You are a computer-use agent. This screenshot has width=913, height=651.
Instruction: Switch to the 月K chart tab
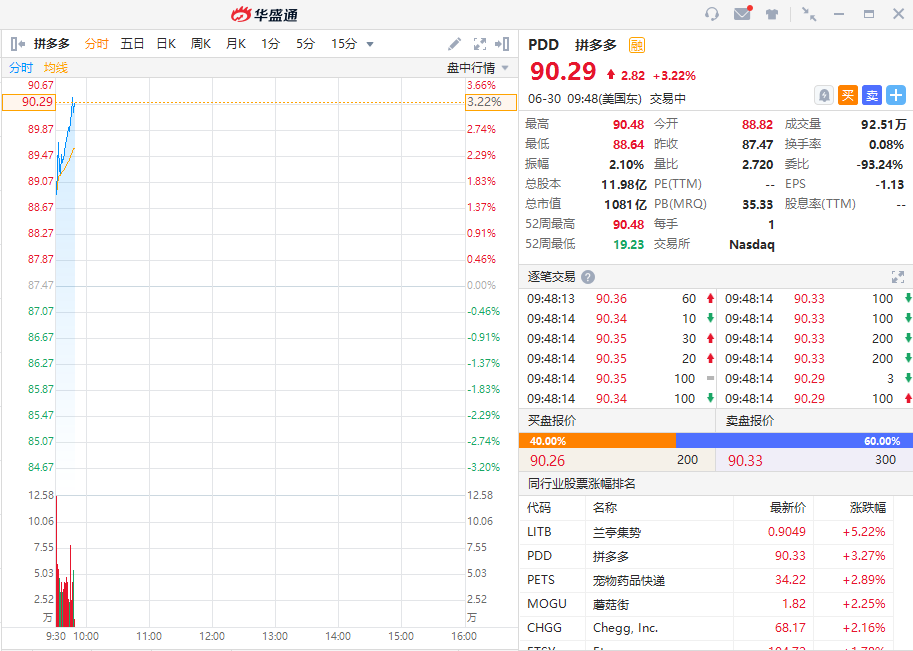click(236, 44)
